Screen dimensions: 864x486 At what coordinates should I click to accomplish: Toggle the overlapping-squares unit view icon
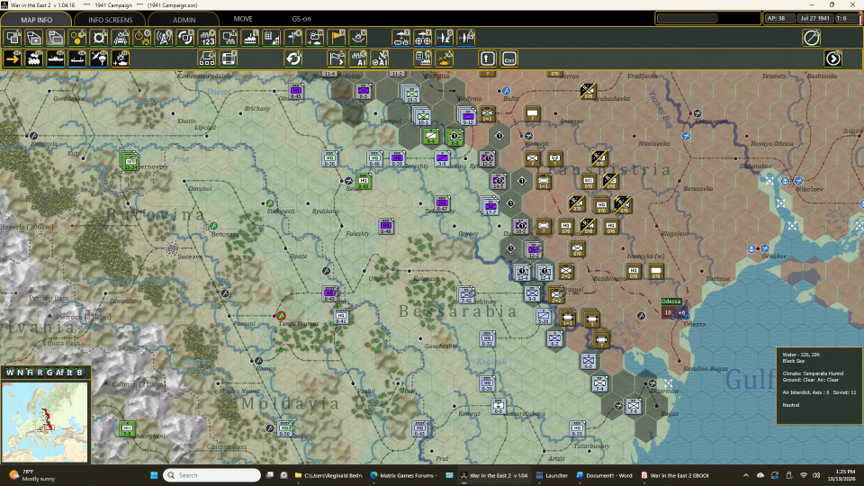pos(13,38)
